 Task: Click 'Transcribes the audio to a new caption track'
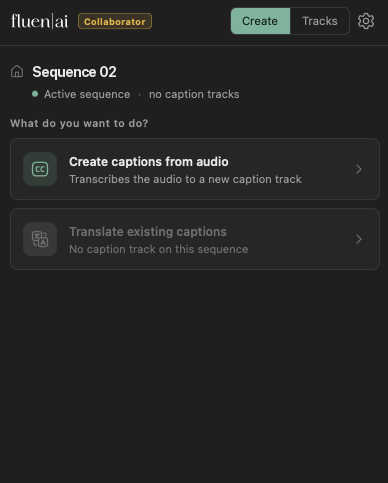pos(185,179)
